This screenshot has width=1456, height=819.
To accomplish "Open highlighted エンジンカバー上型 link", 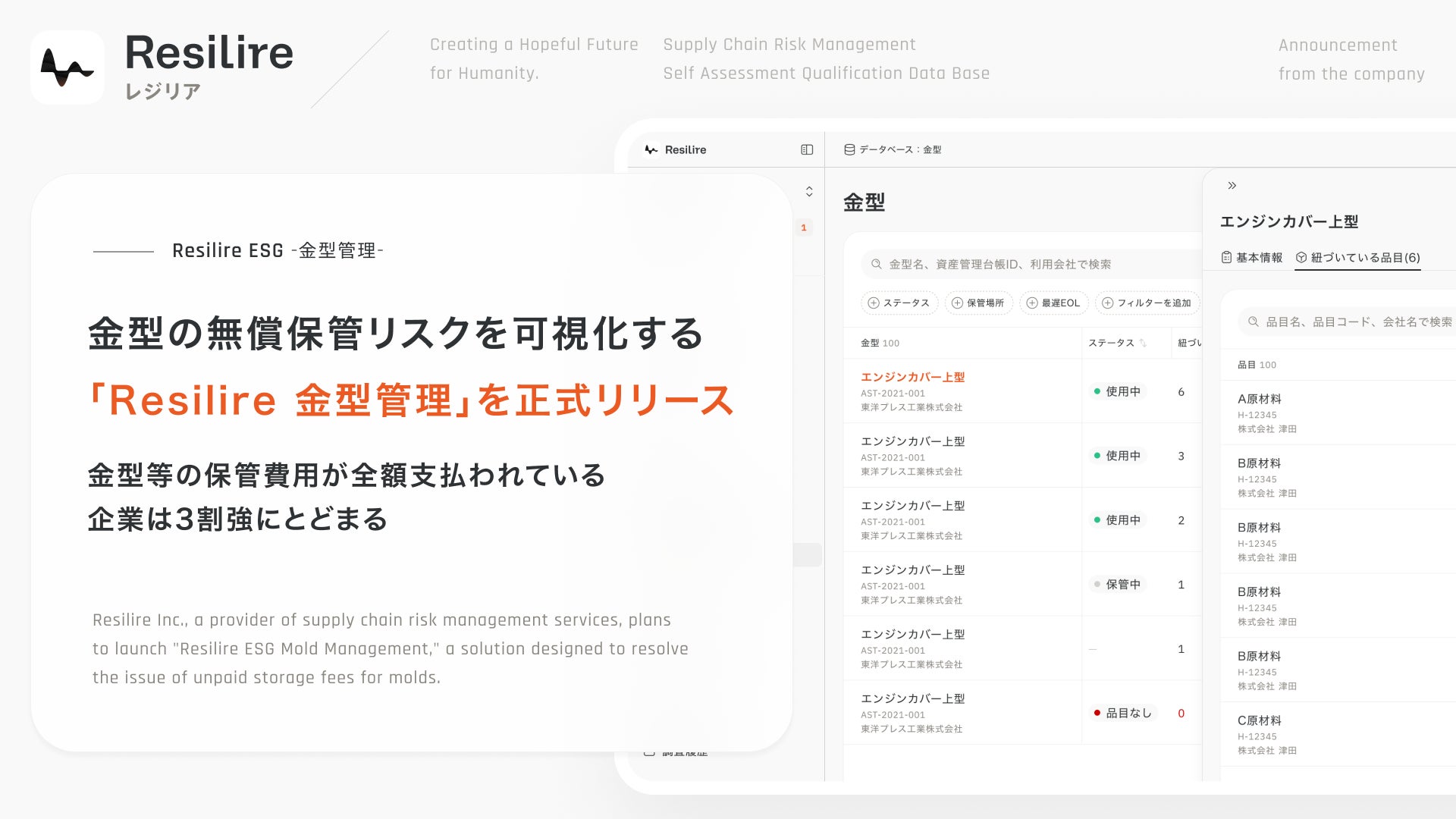I will coord(912,378).
